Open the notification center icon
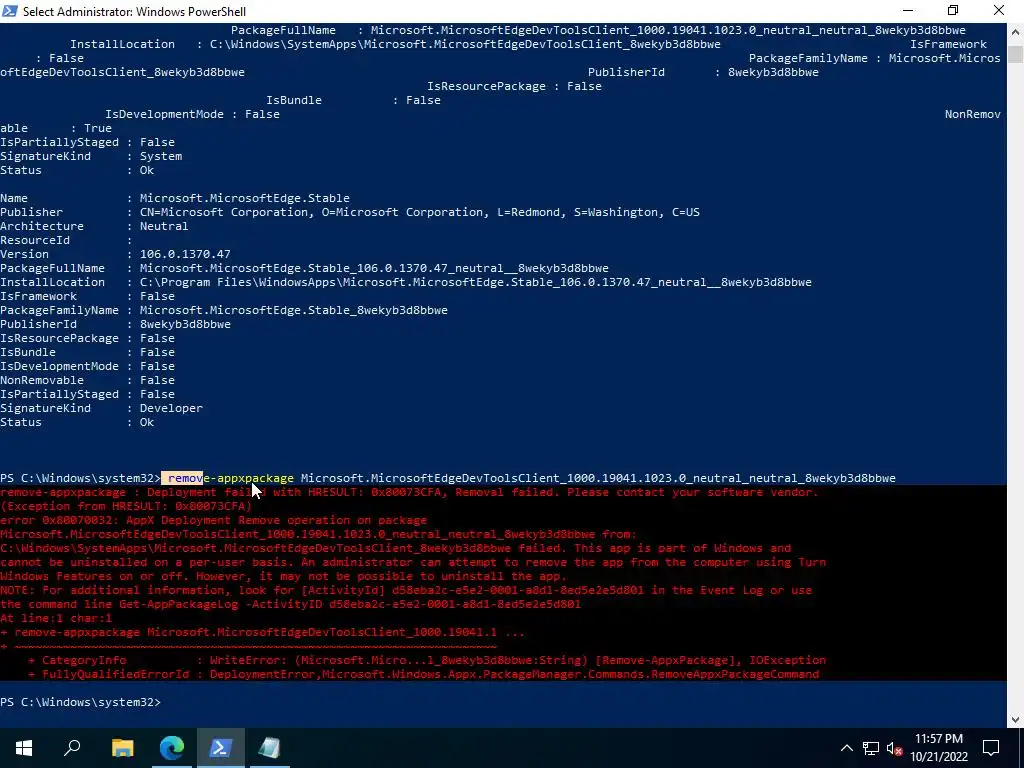 991,748
